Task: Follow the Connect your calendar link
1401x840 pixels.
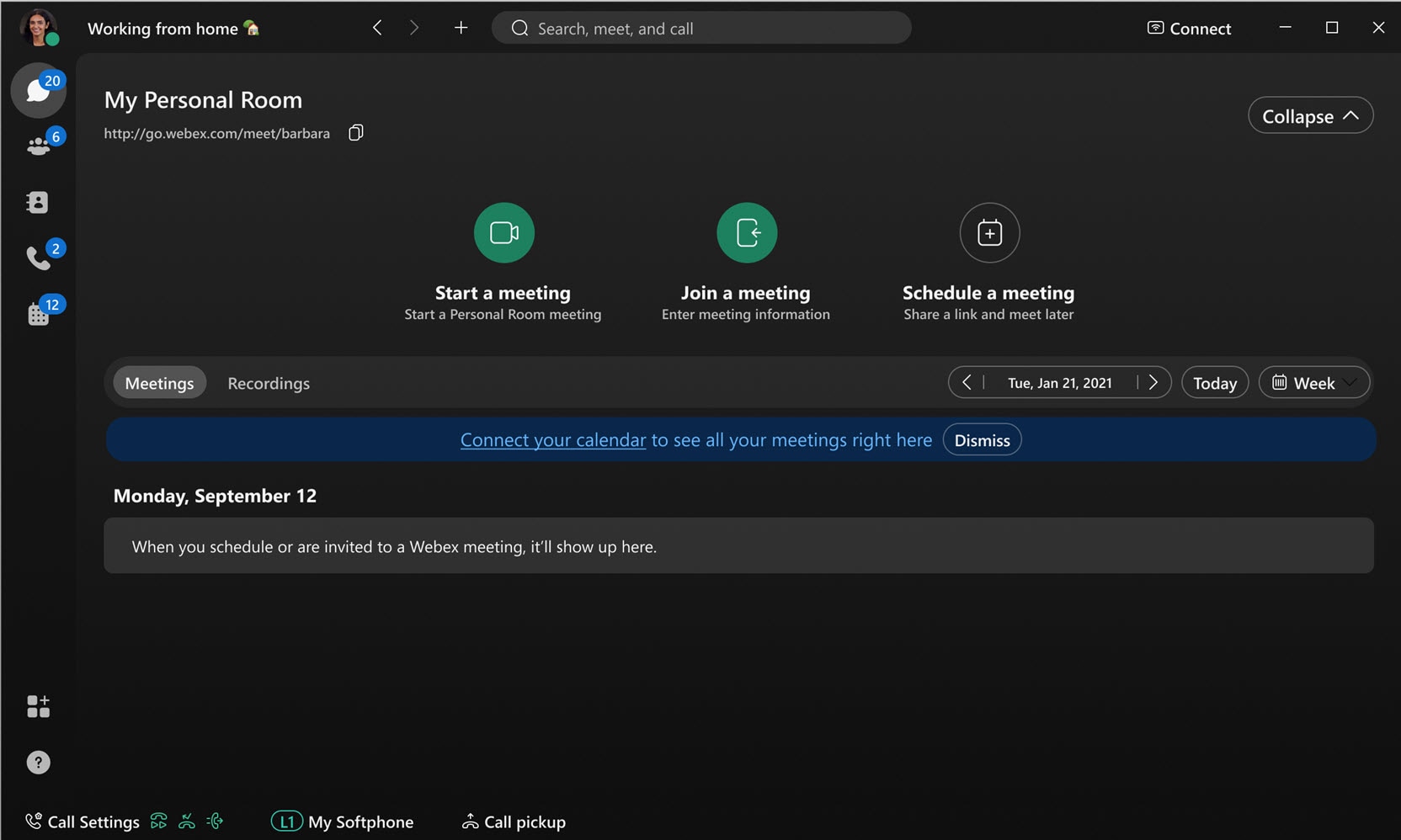Action: pyautogui.click(x=553, y=440)
